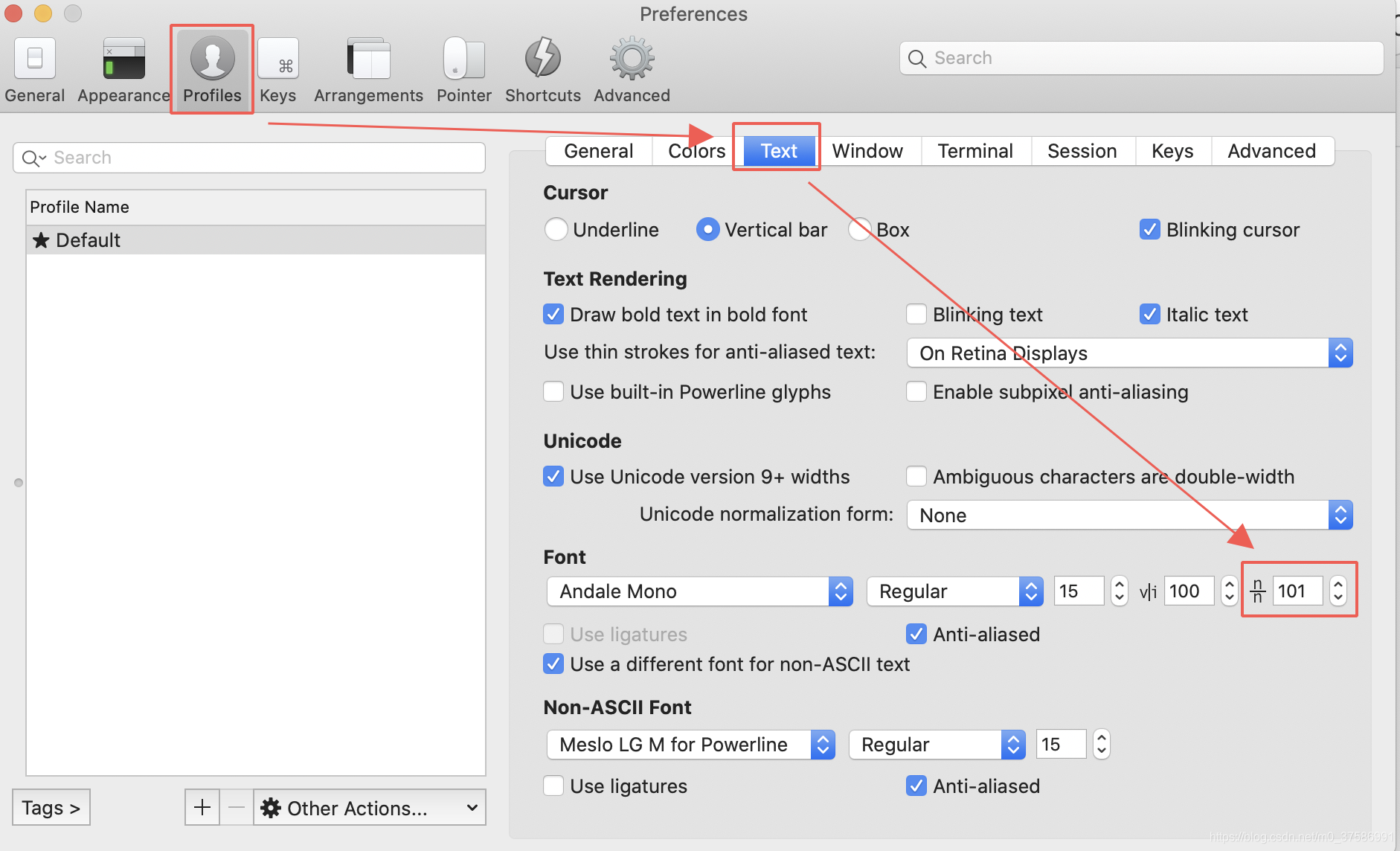Toggle Use Unicode version 9+ widths
Image resolution: width=1400 pixels, height=851 pixels.
[x=553, y=476]
